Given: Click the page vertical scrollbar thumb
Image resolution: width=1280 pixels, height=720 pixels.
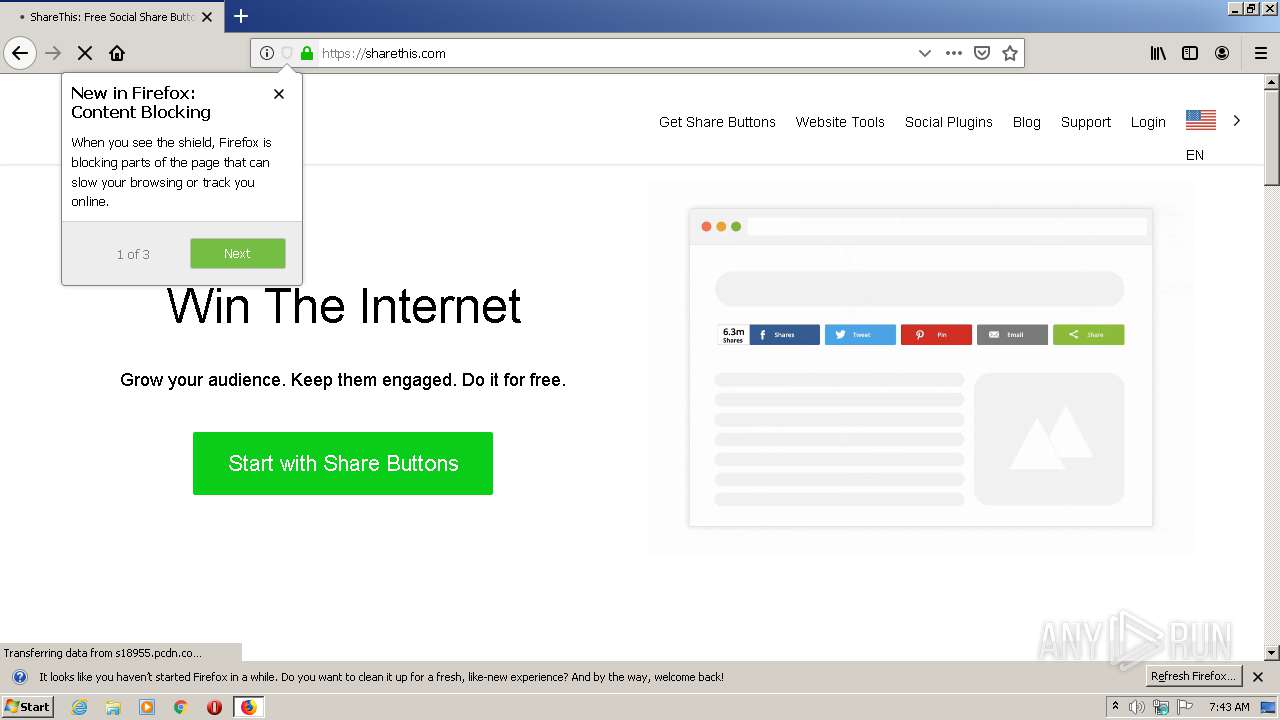Looking at the screenshot, I should tap(1272, 139).
